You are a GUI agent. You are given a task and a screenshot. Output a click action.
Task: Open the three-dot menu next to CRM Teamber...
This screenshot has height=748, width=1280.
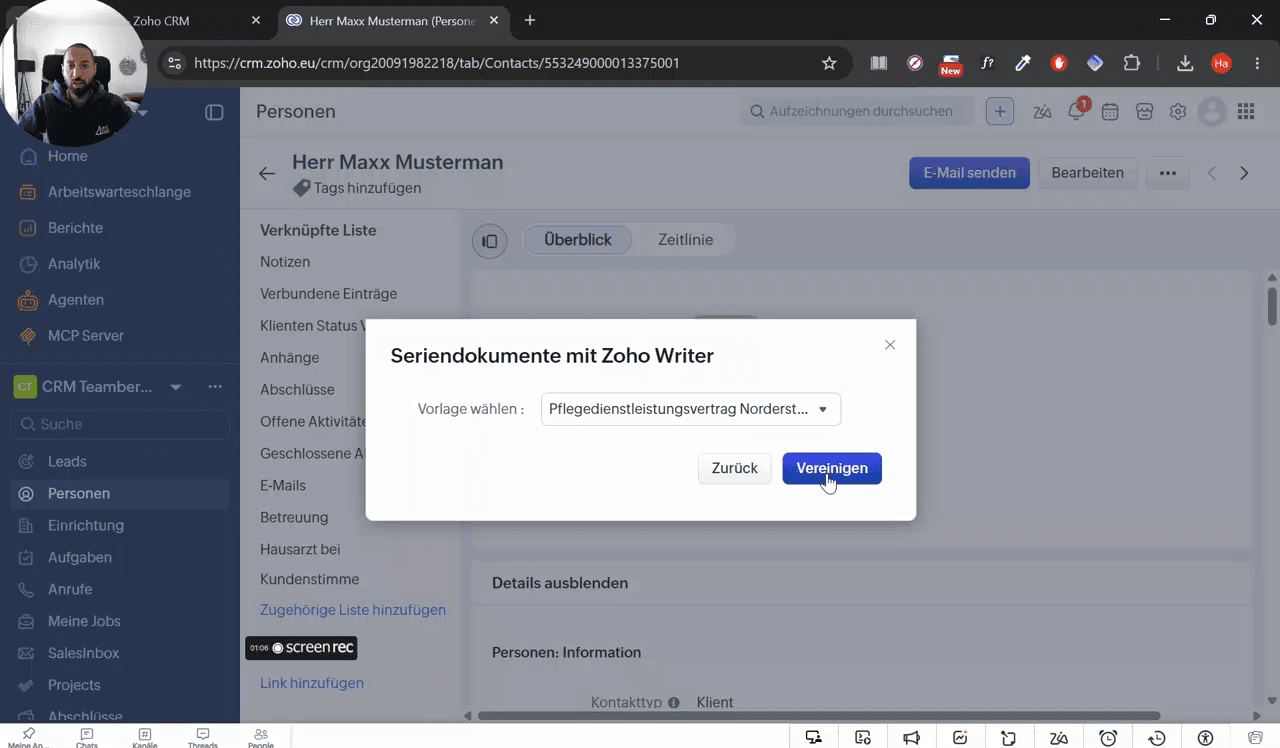[x=215, y=387]
